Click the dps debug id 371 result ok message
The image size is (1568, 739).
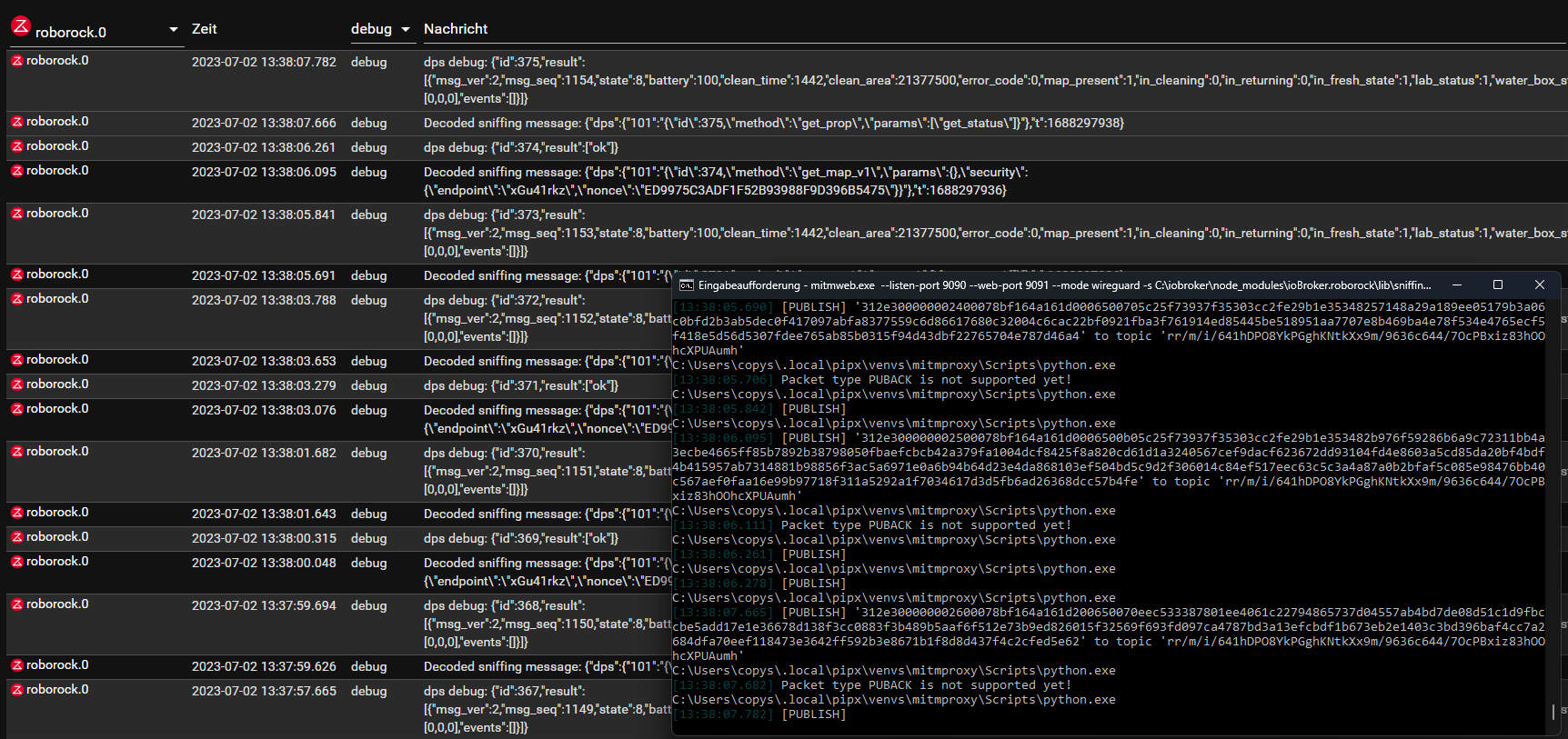(x=521, y=385)
